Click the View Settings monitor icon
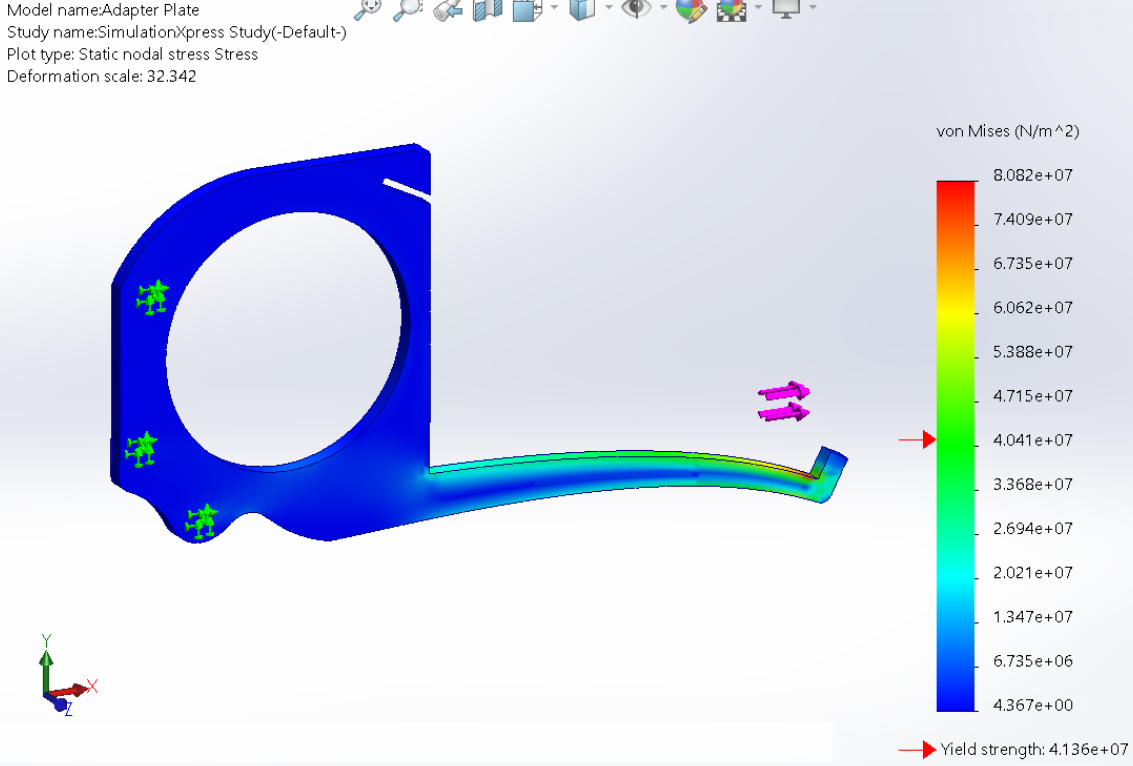 [788, 8]
